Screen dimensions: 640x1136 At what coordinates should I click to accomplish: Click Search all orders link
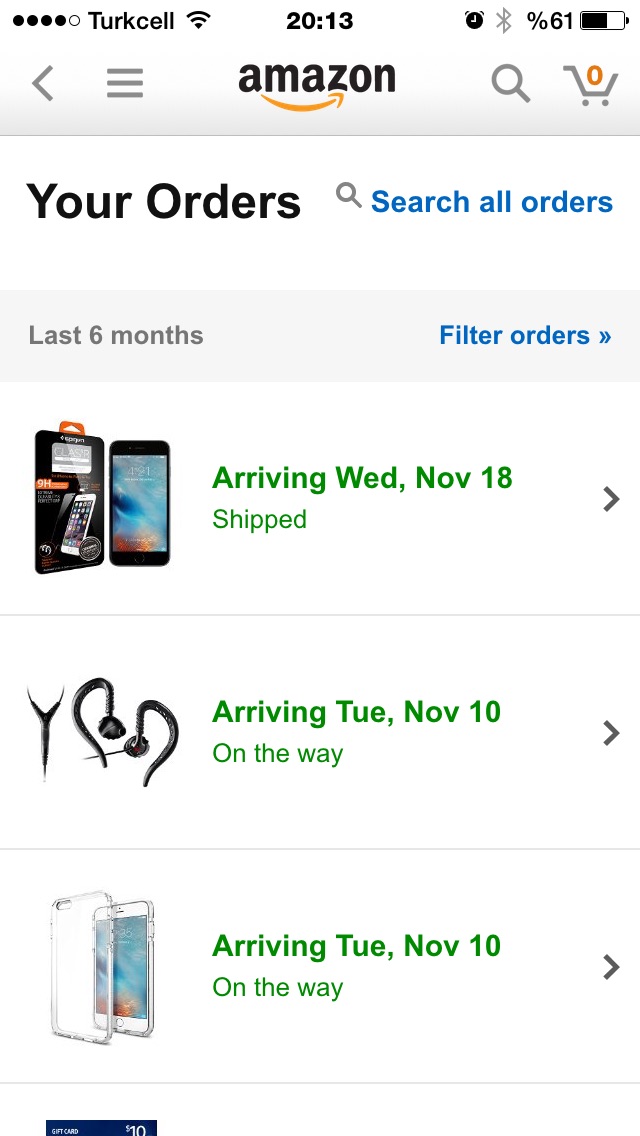(x=491, y=202)
